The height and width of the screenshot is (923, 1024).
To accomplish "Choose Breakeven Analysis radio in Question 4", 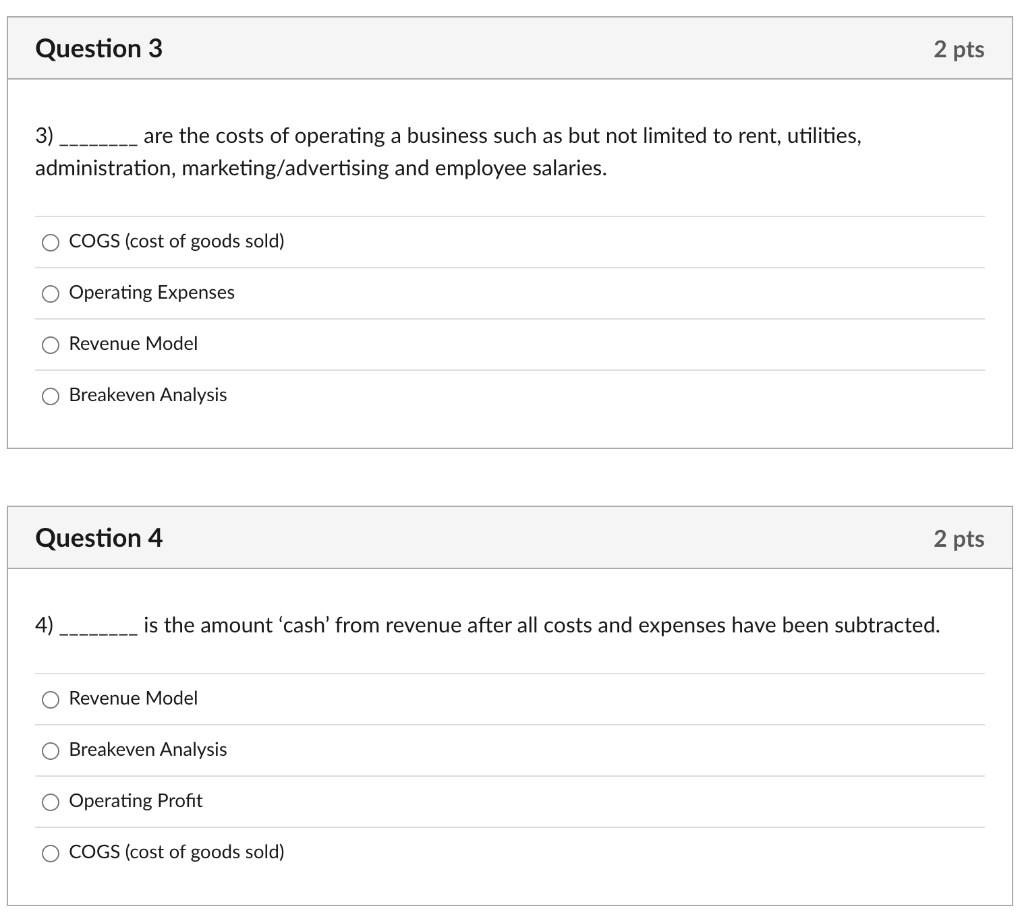I will pos(50,750).
